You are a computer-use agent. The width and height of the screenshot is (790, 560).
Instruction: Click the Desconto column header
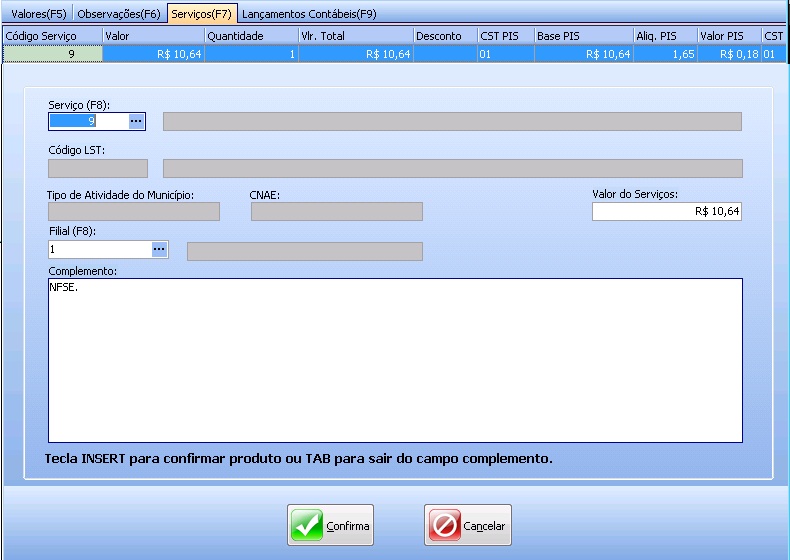pyautogui.click(x=444, y=36)
